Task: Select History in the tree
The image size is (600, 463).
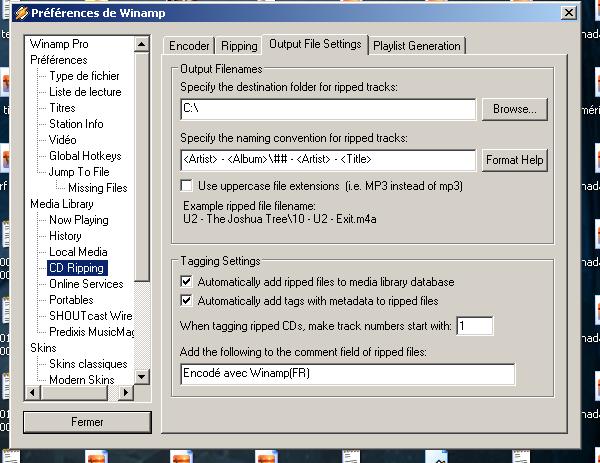Action: tap(65, 236)
